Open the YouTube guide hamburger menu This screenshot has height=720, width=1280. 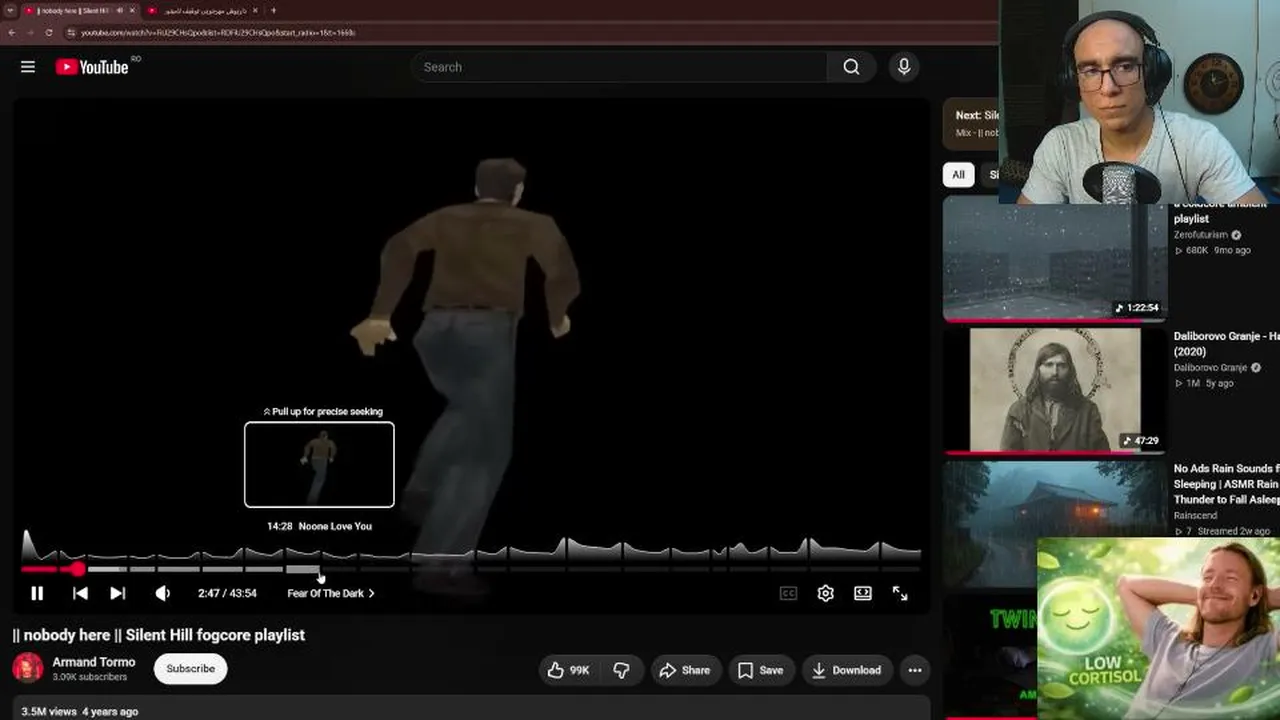point(28,67)
